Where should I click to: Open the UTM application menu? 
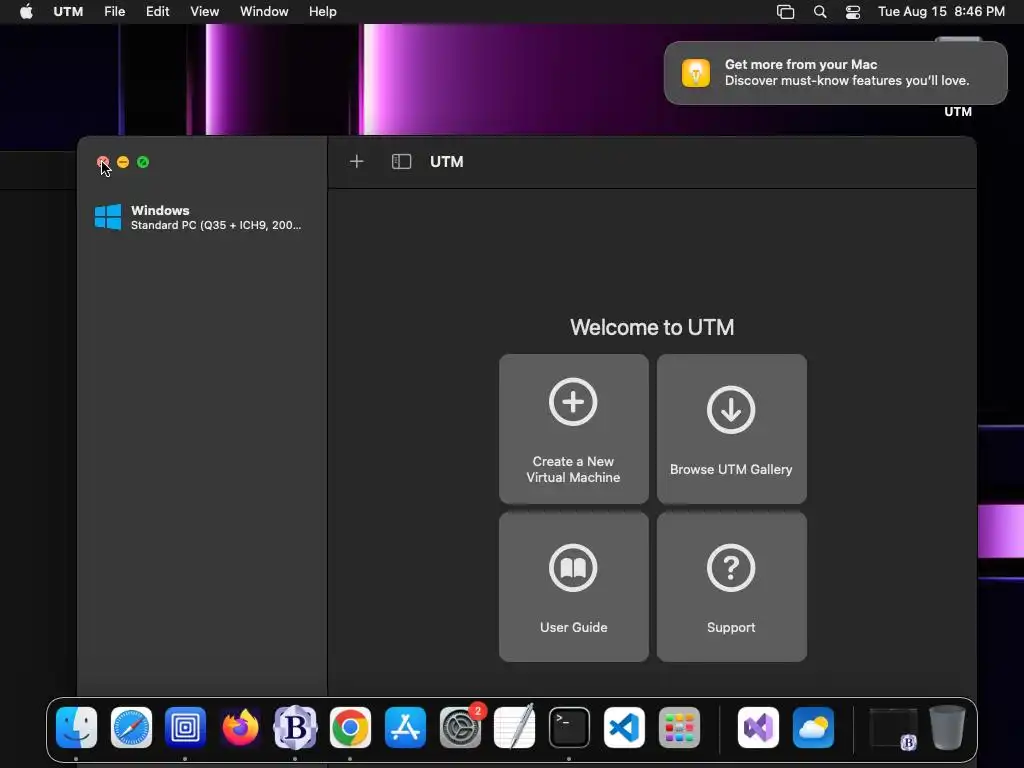[68, 12]
